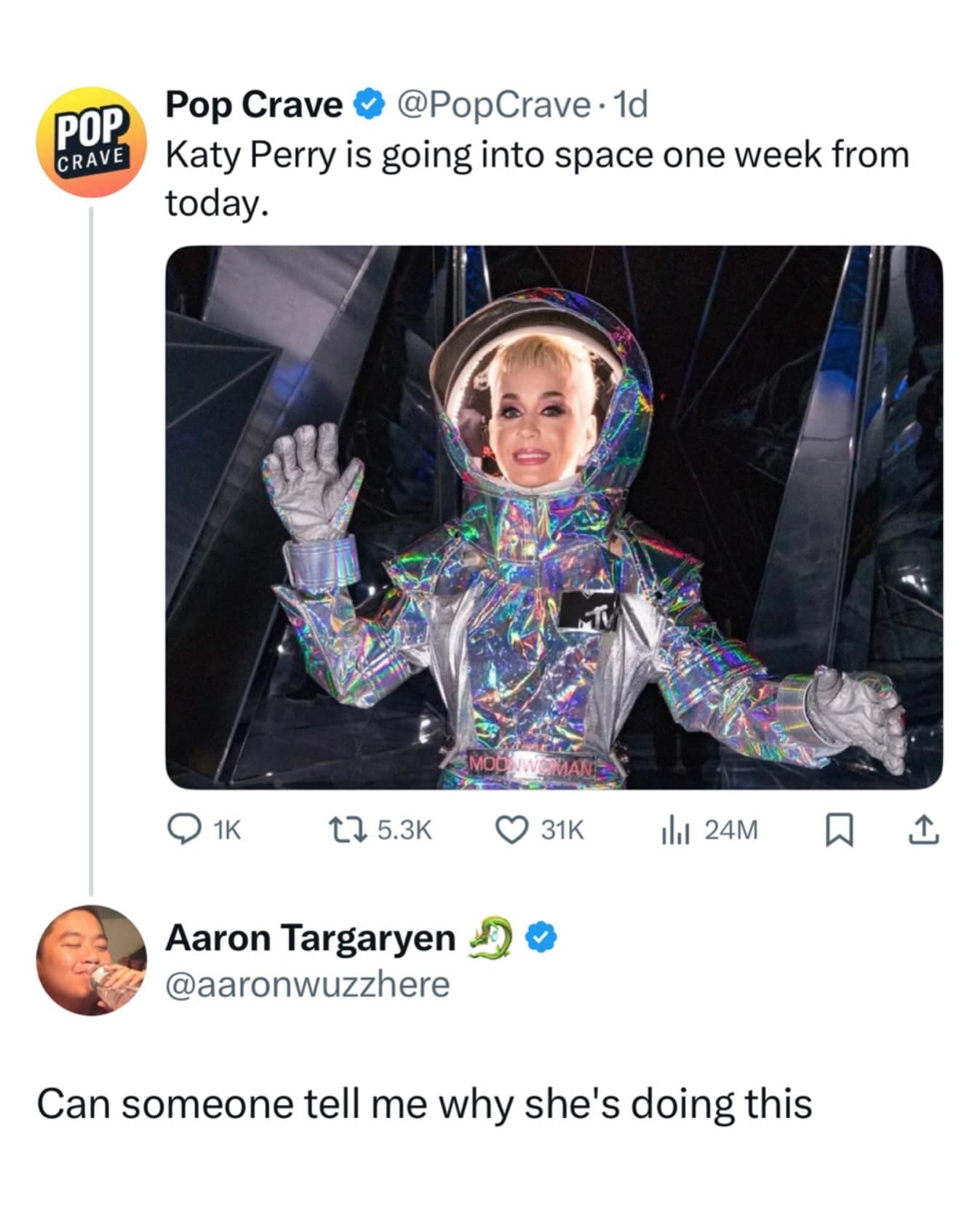Click Aaron Targaryen's blue verified badge
The width and height of the screenshot is (980, 1222).
click(x=542, y=939)
